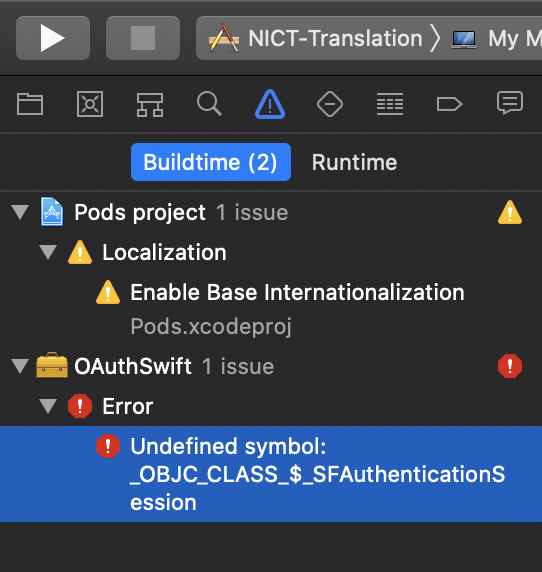Select the Issue navigator triangle icon

[x=270, y=104]
